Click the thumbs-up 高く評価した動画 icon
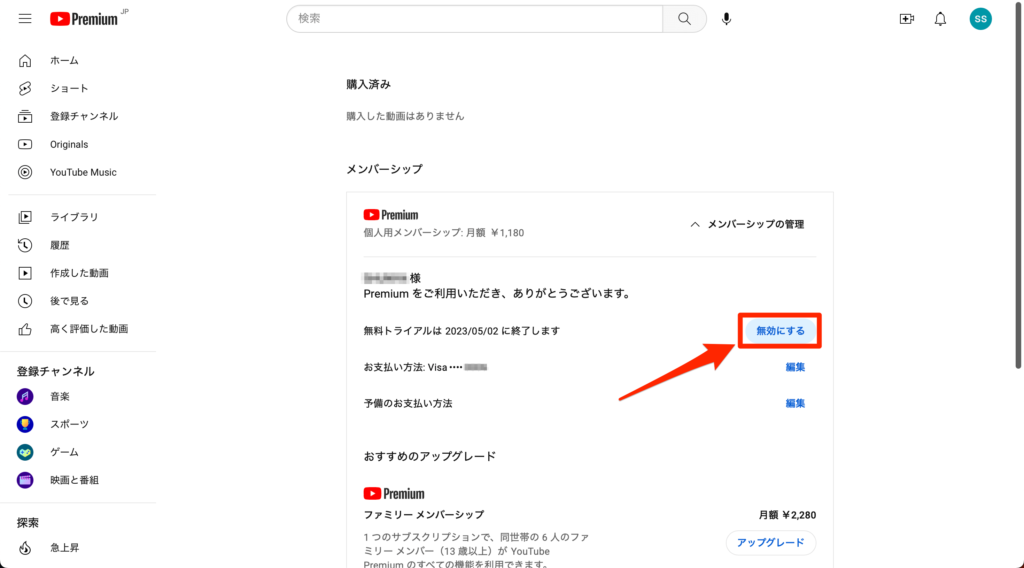This screenshot has width=1024, height=568. [25, 329]
